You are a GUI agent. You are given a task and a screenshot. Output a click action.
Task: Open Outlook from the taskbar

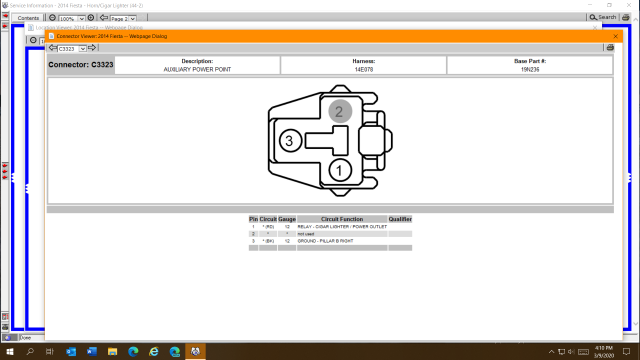coord(71,351)
